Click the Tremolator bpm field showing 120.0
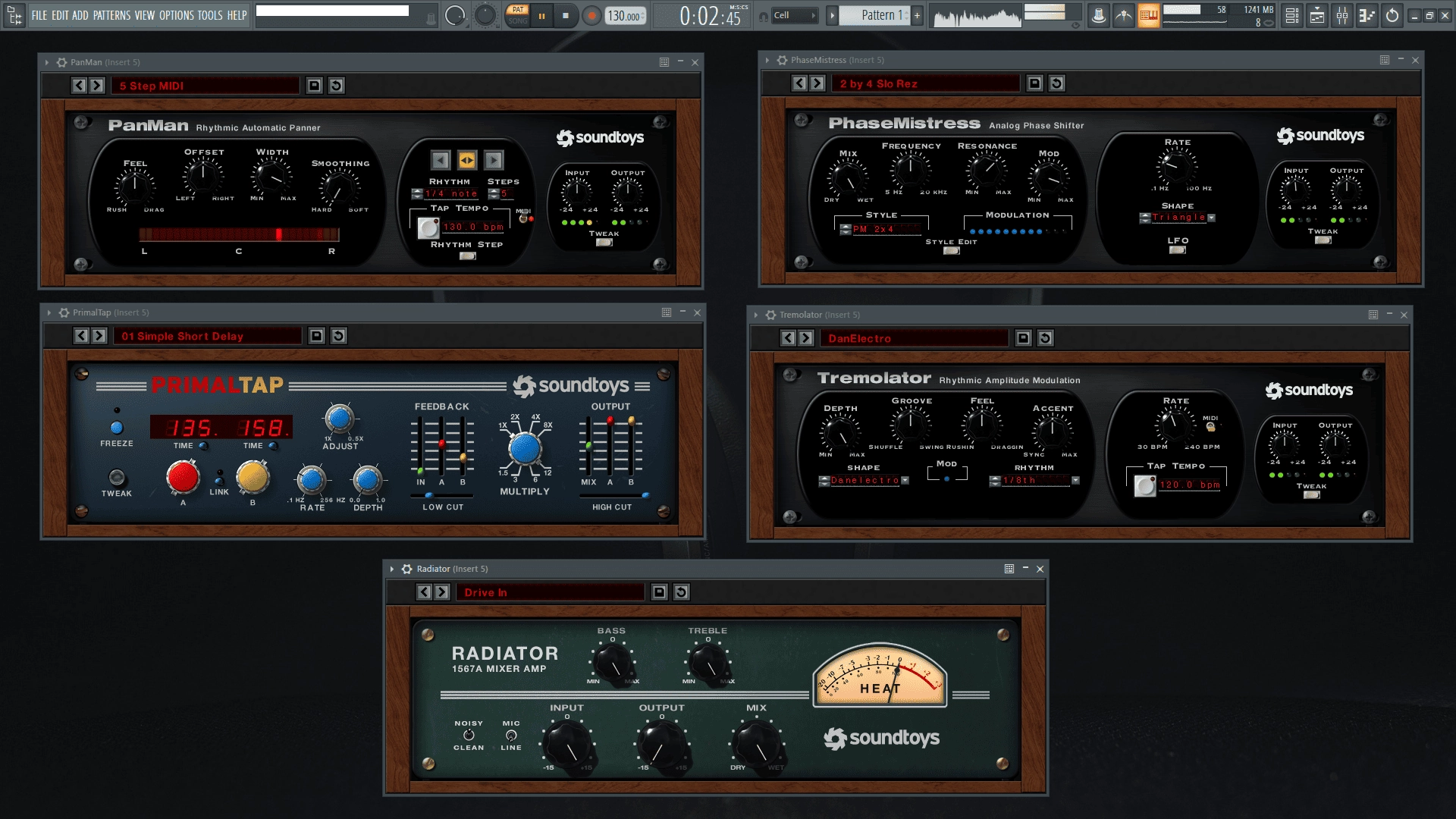Image resolution: width=1456 pixels, height=819 pixels. (x=1190, y=485)
